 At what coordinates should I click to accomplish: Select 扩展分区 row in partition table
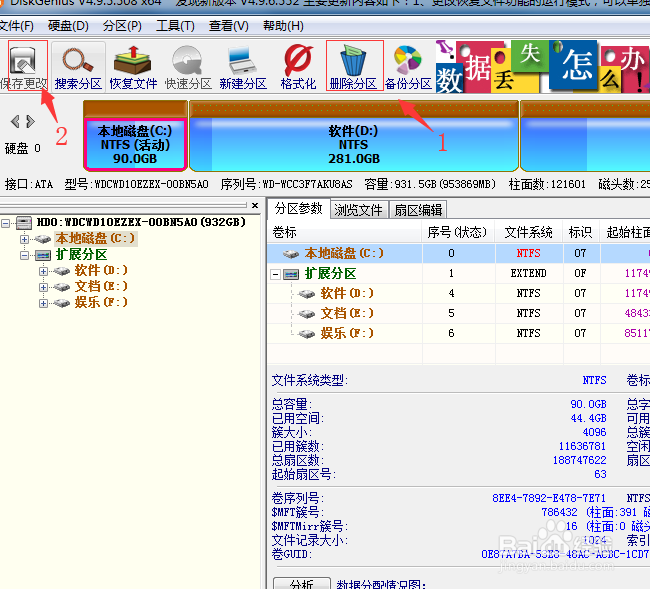pyautogui.click(x=458, y=274)
